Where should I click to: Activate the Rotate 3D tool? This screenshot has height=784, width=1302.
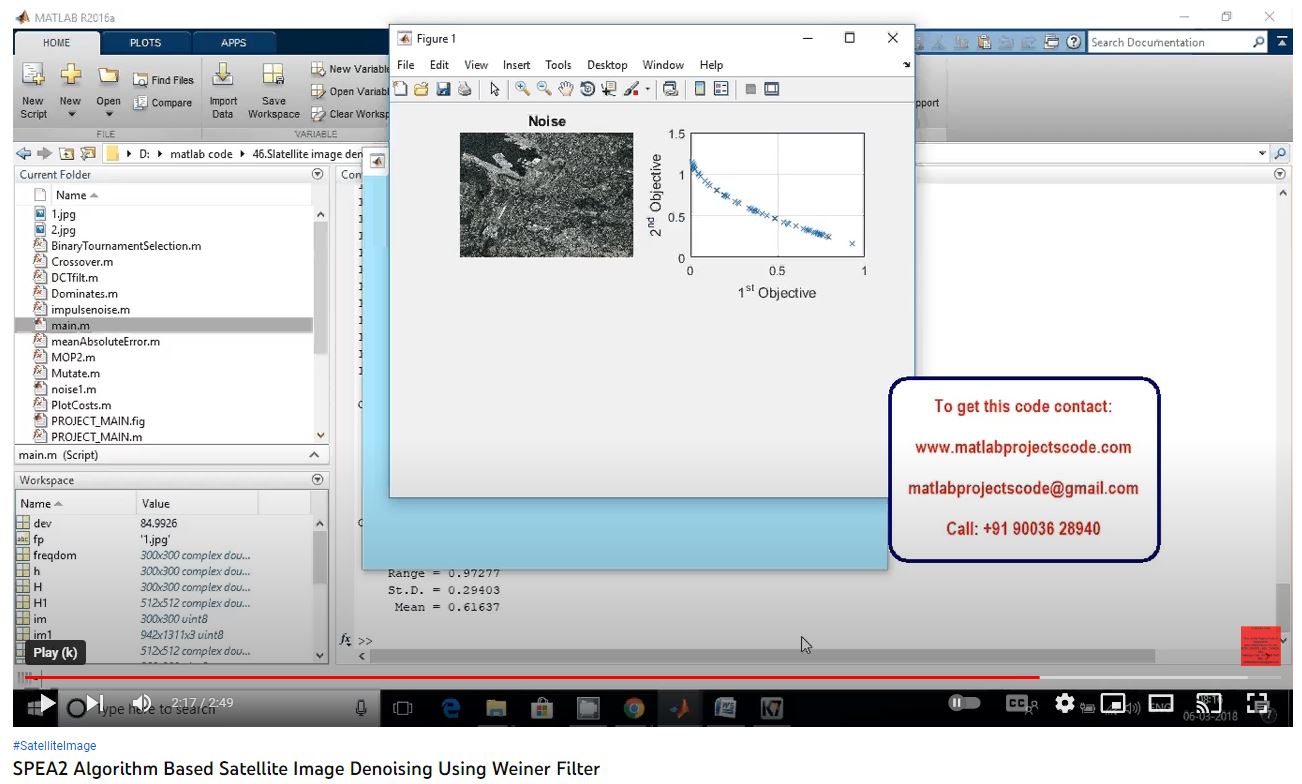pos(587,89)
